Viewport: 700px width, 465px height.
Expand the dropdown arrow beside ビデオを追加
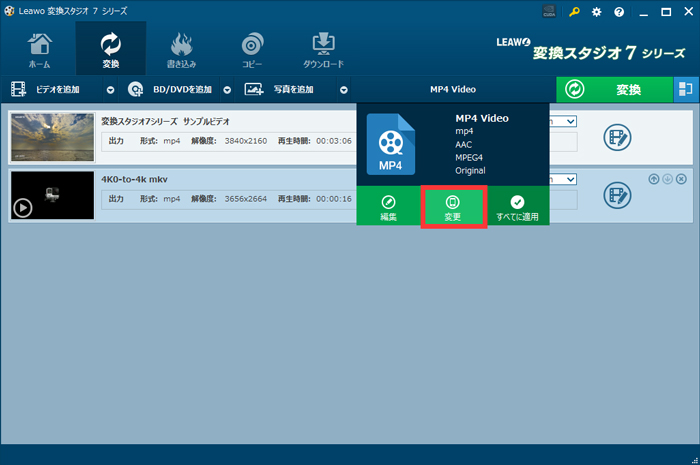tap(111, 89)
